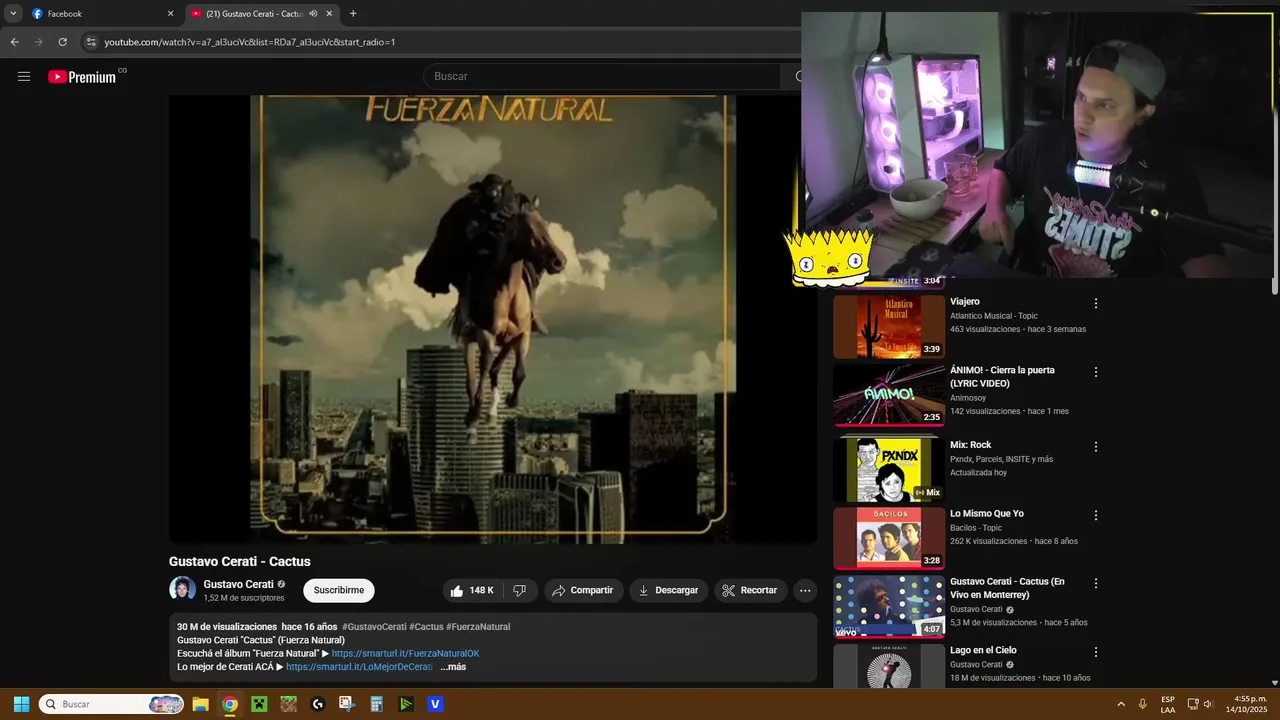Click the taskbar Buscar search box
Viewport: 1280px width, 720px height.
coord(112,704)
